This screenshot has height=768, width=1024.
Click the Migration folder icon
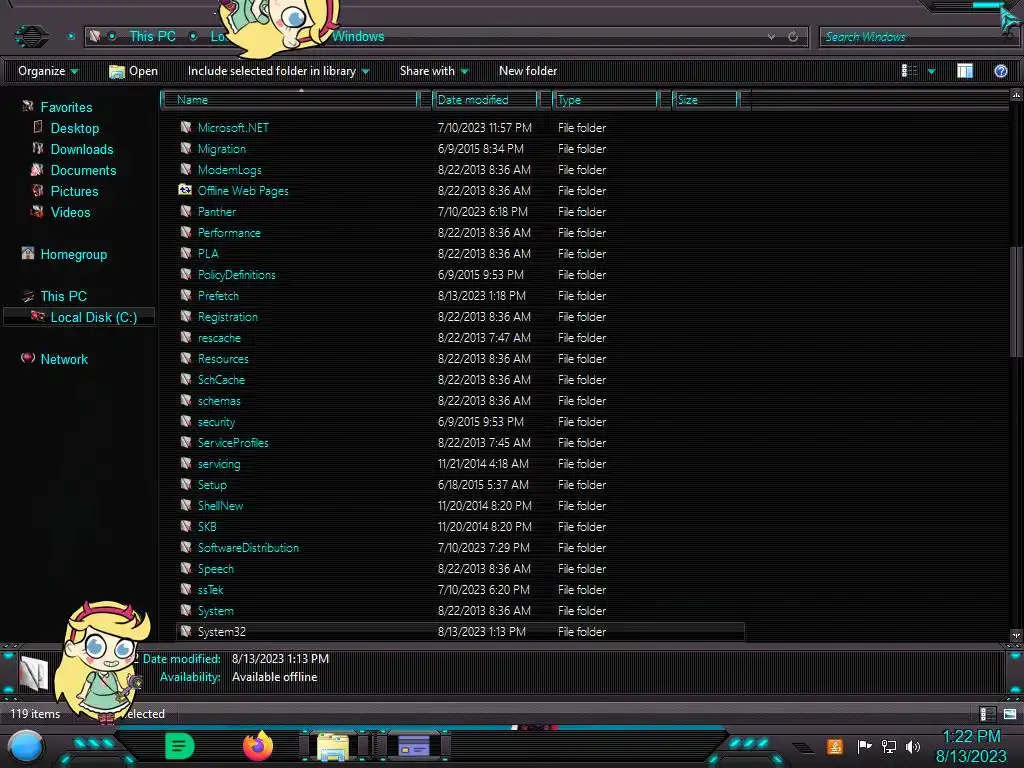[185, 148]
